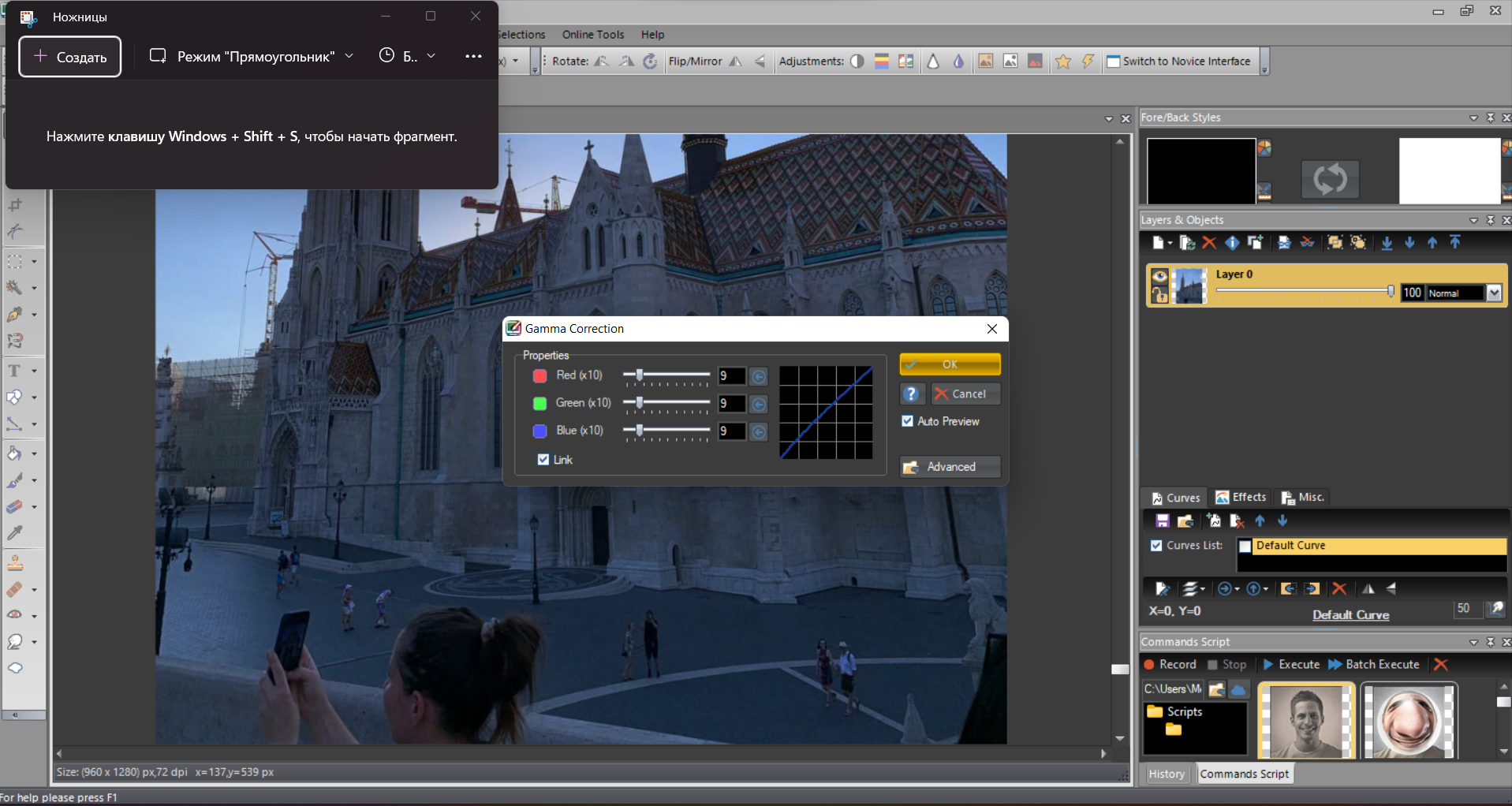Hide Layer 0 with eye icon
Viewport: 1512px width, 806px height.
point(1159,276)
